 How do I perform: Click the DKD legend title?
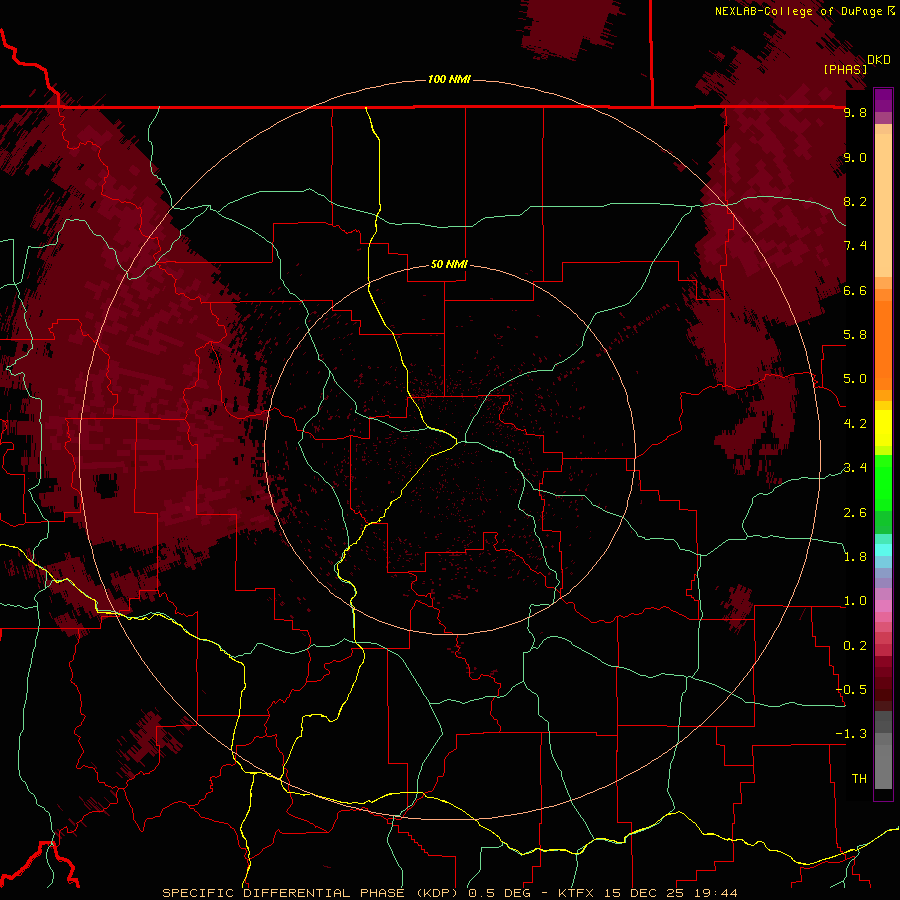879,60
